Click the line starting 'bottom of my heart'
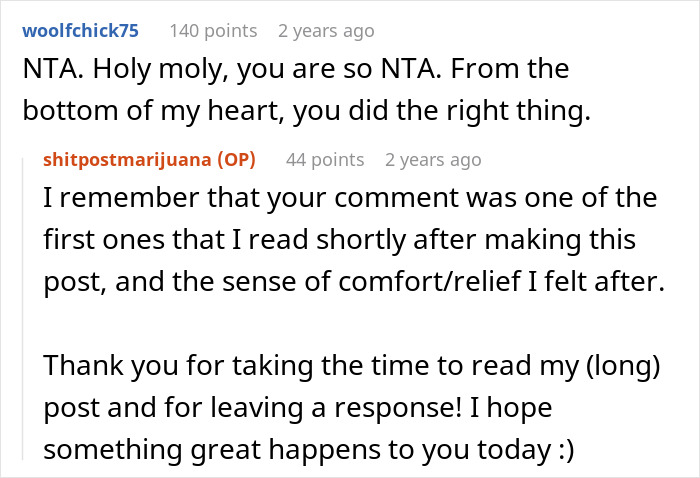The width and height of the screenshot is (700, 478). [x=300, y=113]
